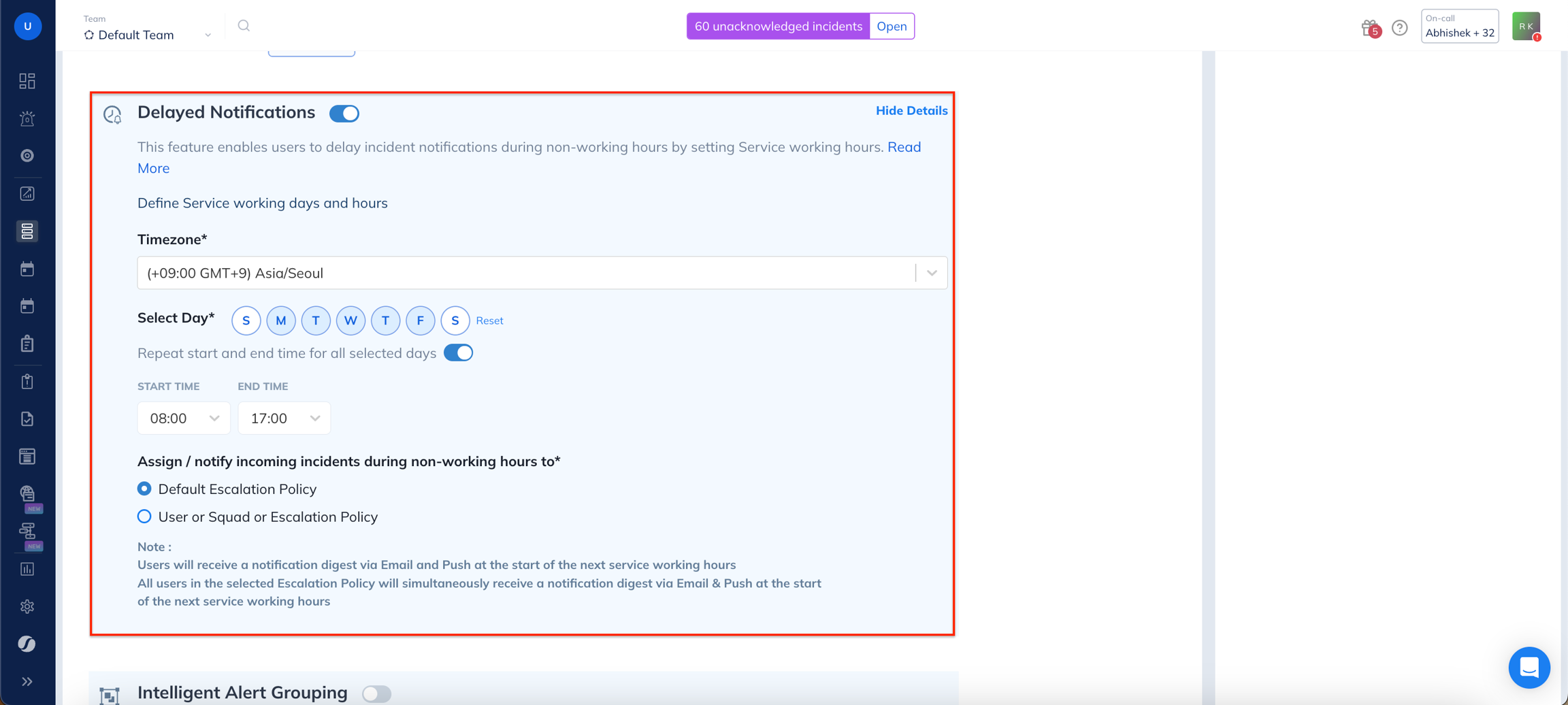Click the Delayed Notifications clock icon

[x=112, y=114]
